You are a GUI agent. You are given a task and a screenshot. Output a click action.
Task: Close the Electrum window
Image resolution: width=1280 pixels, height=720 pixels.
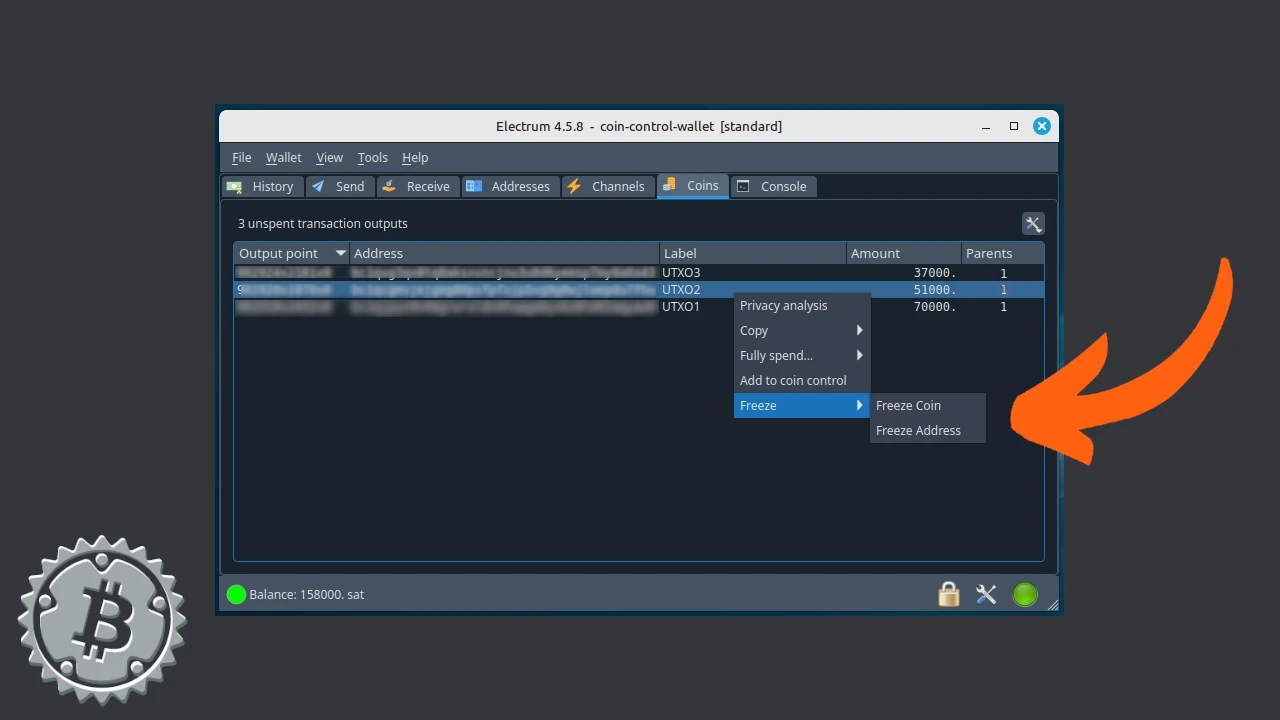1041,126
